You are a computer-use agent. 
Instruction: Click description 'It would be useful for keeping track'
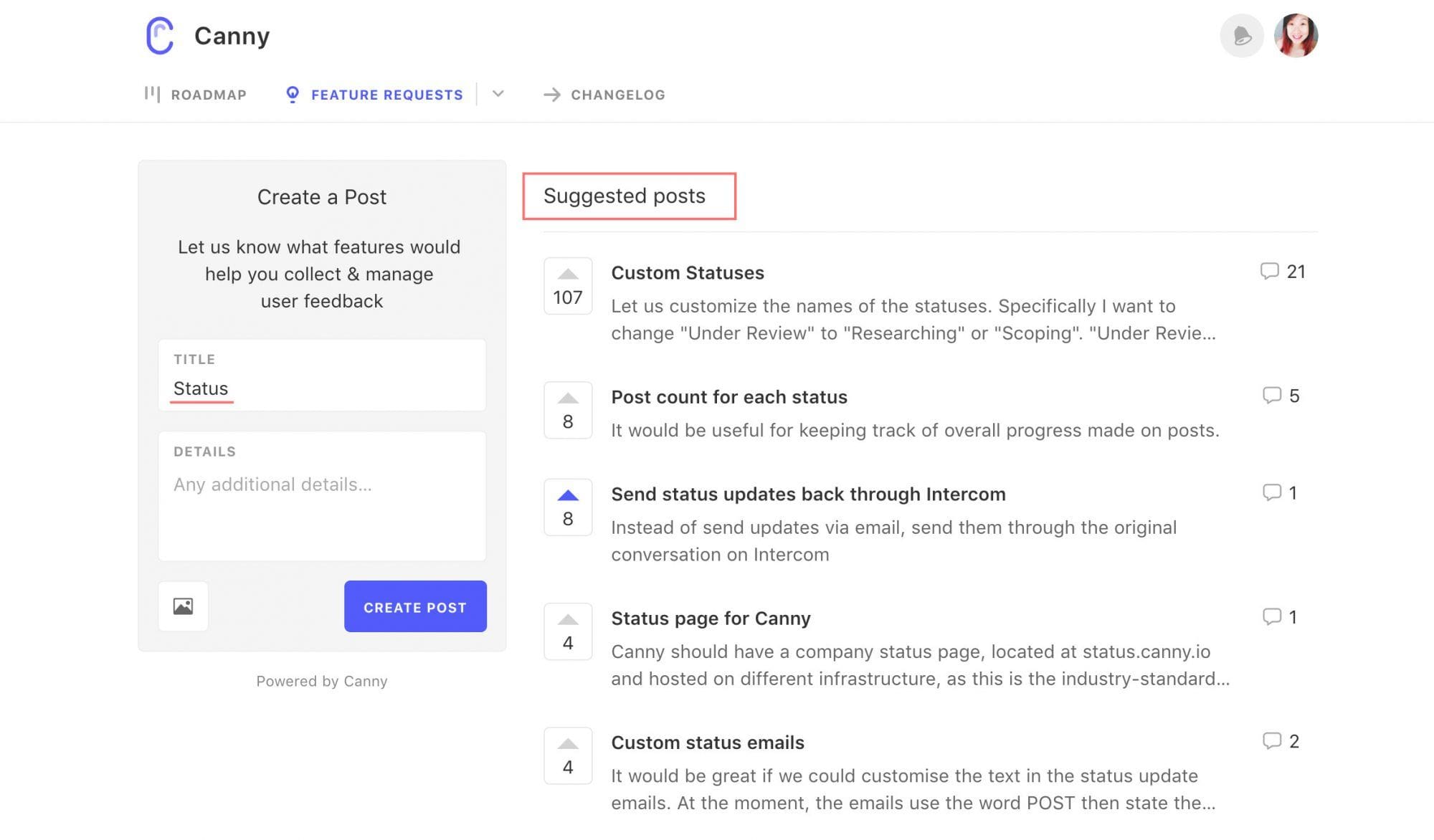tap(915, 430)
